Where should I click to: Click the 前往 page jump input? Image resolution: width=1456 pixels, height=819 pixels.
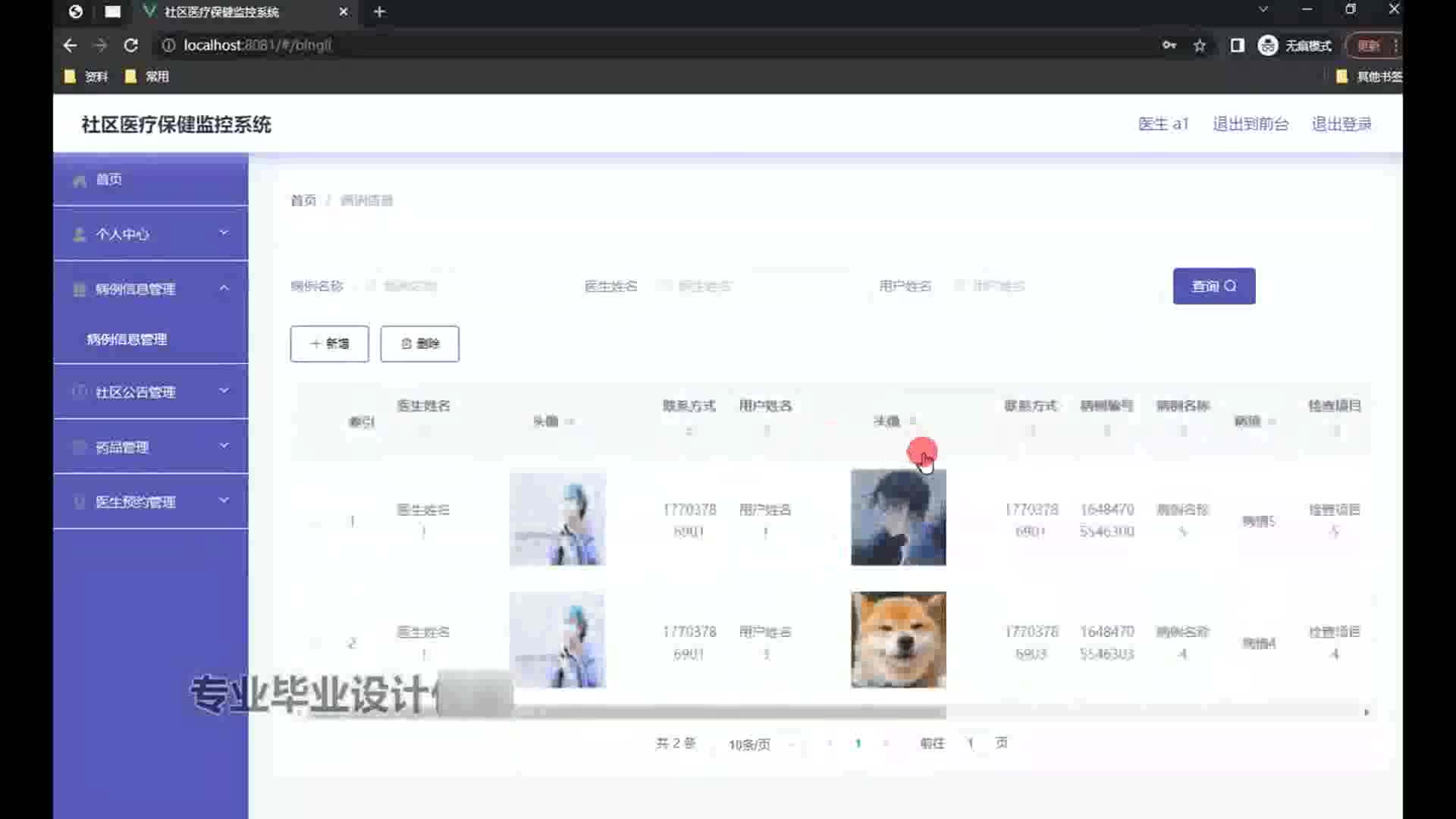point(970,743)
